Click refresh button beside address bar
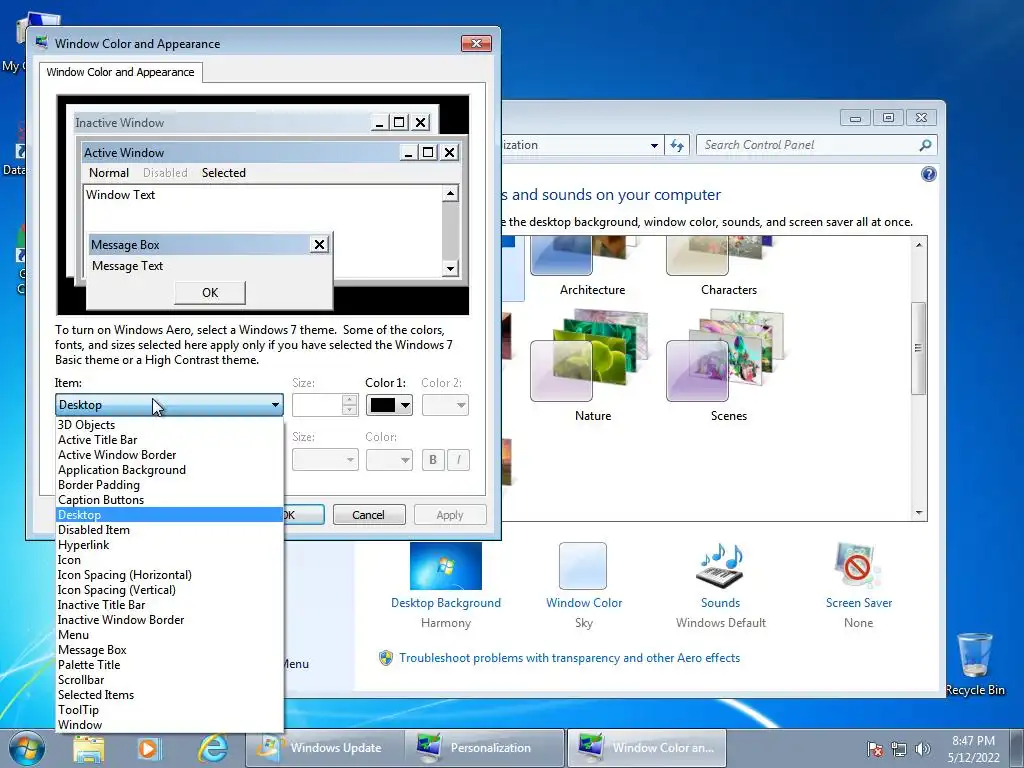Image resolution: width=1024 pixels, height=768 pixels. click(x=677, y=145)
